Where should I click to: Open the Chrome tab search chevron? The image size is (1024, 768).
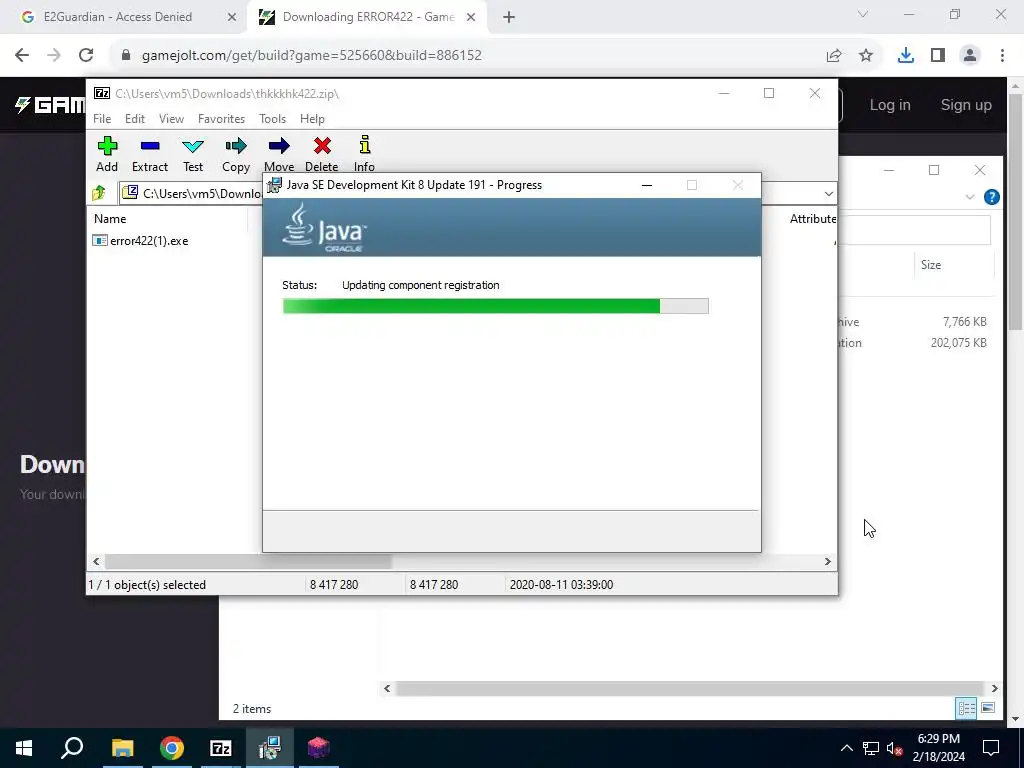pyautogui.click(x=863, y=14)
